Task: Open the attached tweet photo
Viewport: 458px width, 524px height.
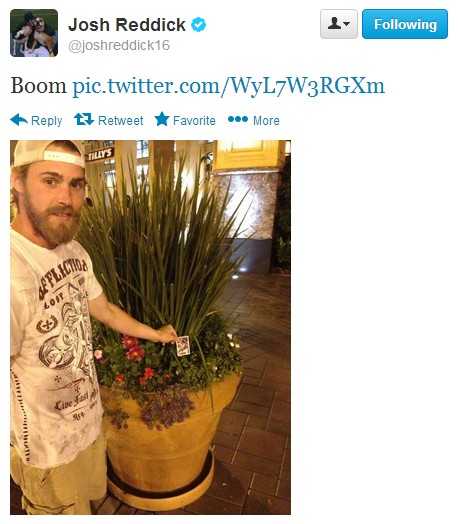Action: (x=150, y=327)
